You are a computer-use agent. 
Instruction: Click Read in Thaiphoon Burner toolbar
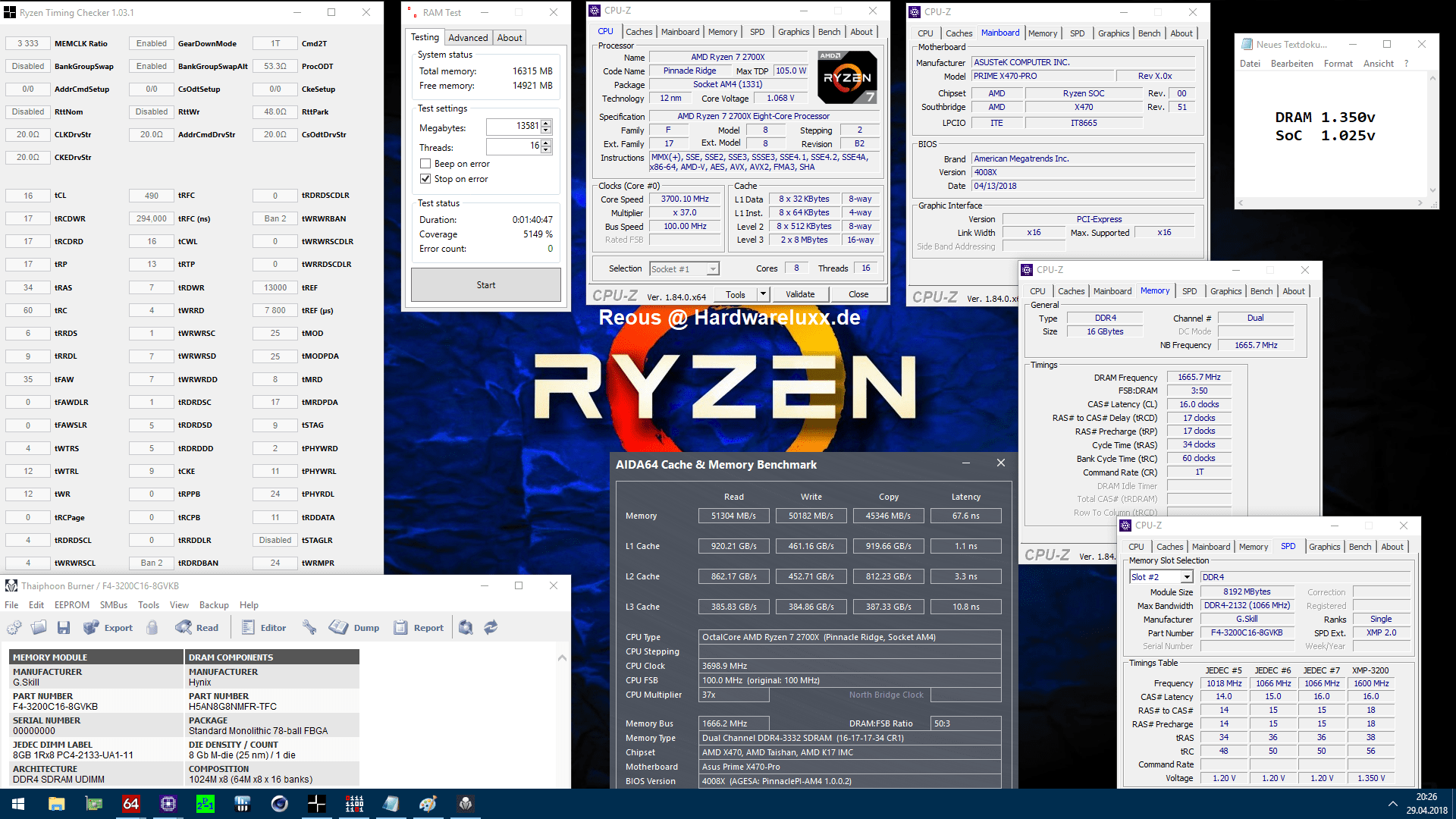(197, 628)
